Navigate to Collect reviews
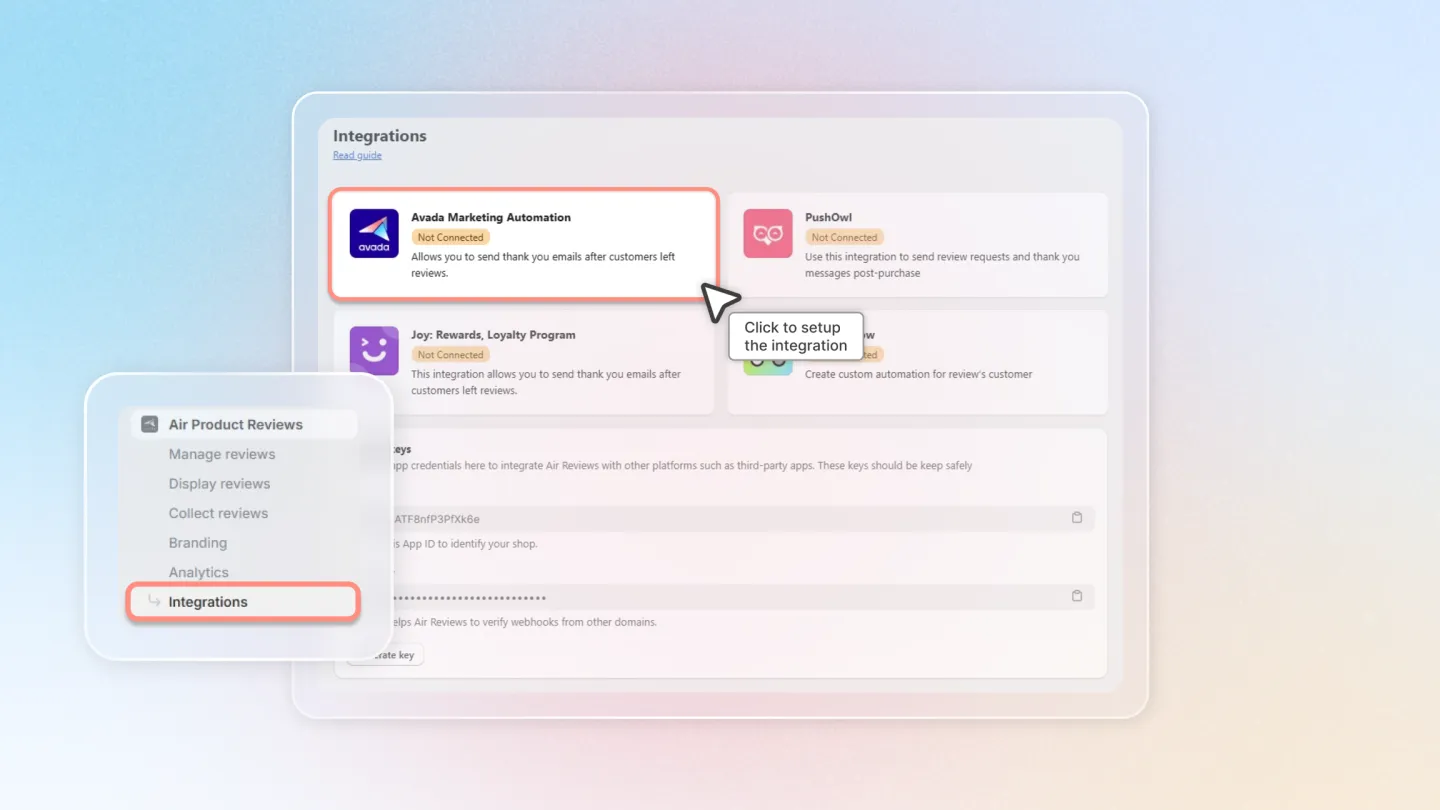This screenshot has height=810, width=1440. click(218, 513)
